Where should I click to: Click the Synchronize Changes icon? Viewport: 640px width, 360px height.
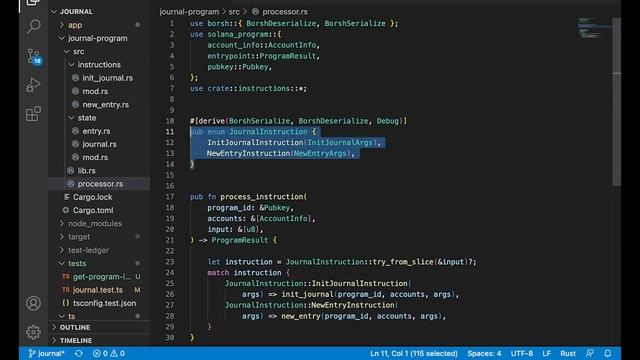79,353
